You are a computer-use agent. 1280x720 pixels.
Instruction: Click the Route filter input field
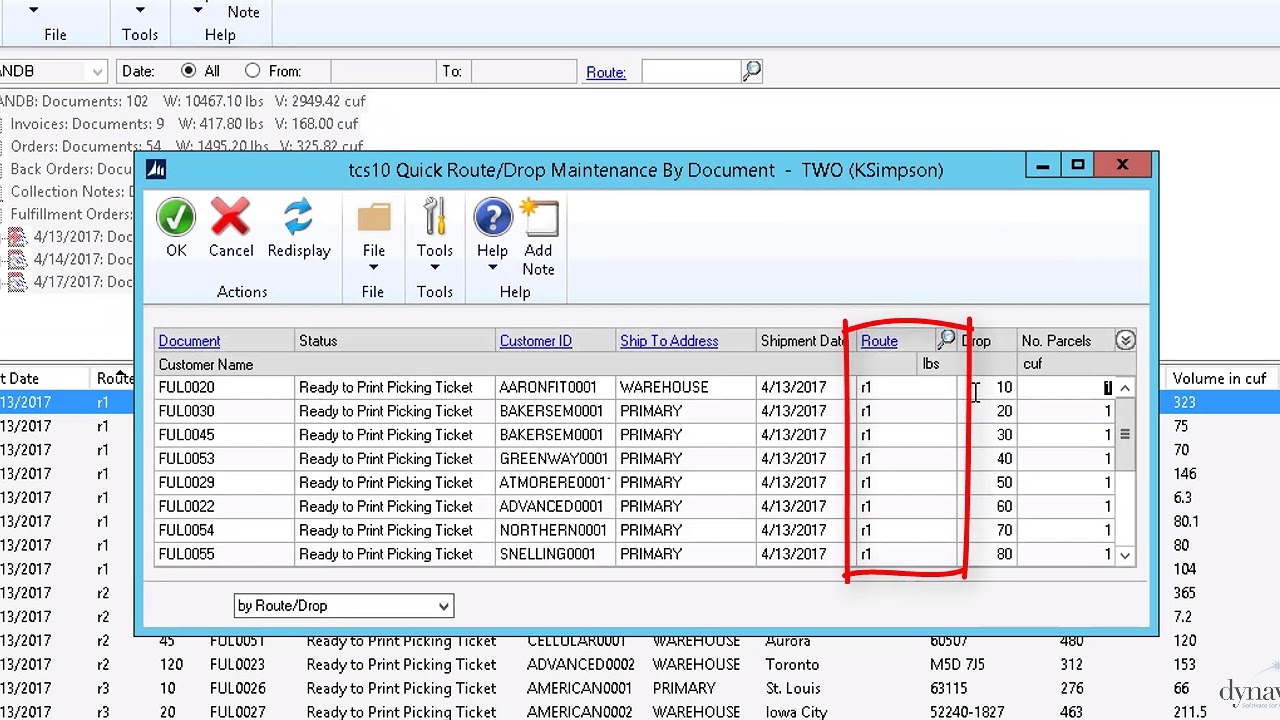[x=690, y=71]
